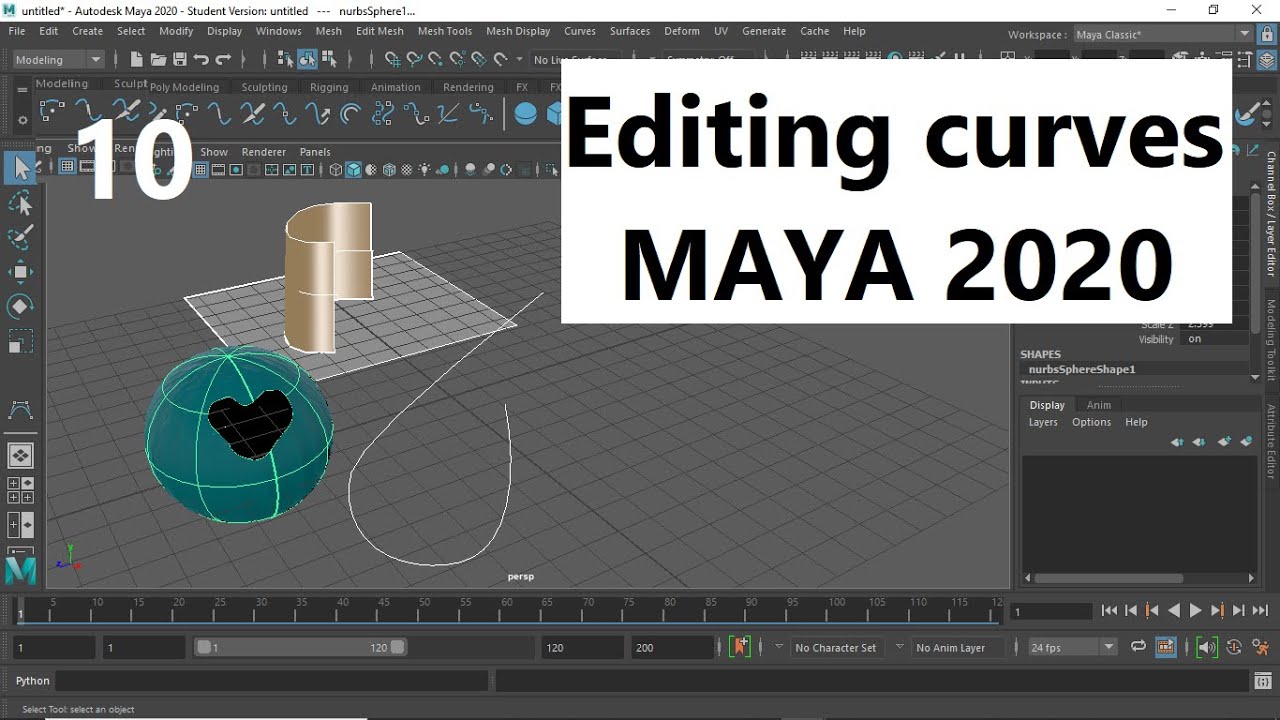
Task: Activate the Lasso select tool
Action: tap(20, 204)
